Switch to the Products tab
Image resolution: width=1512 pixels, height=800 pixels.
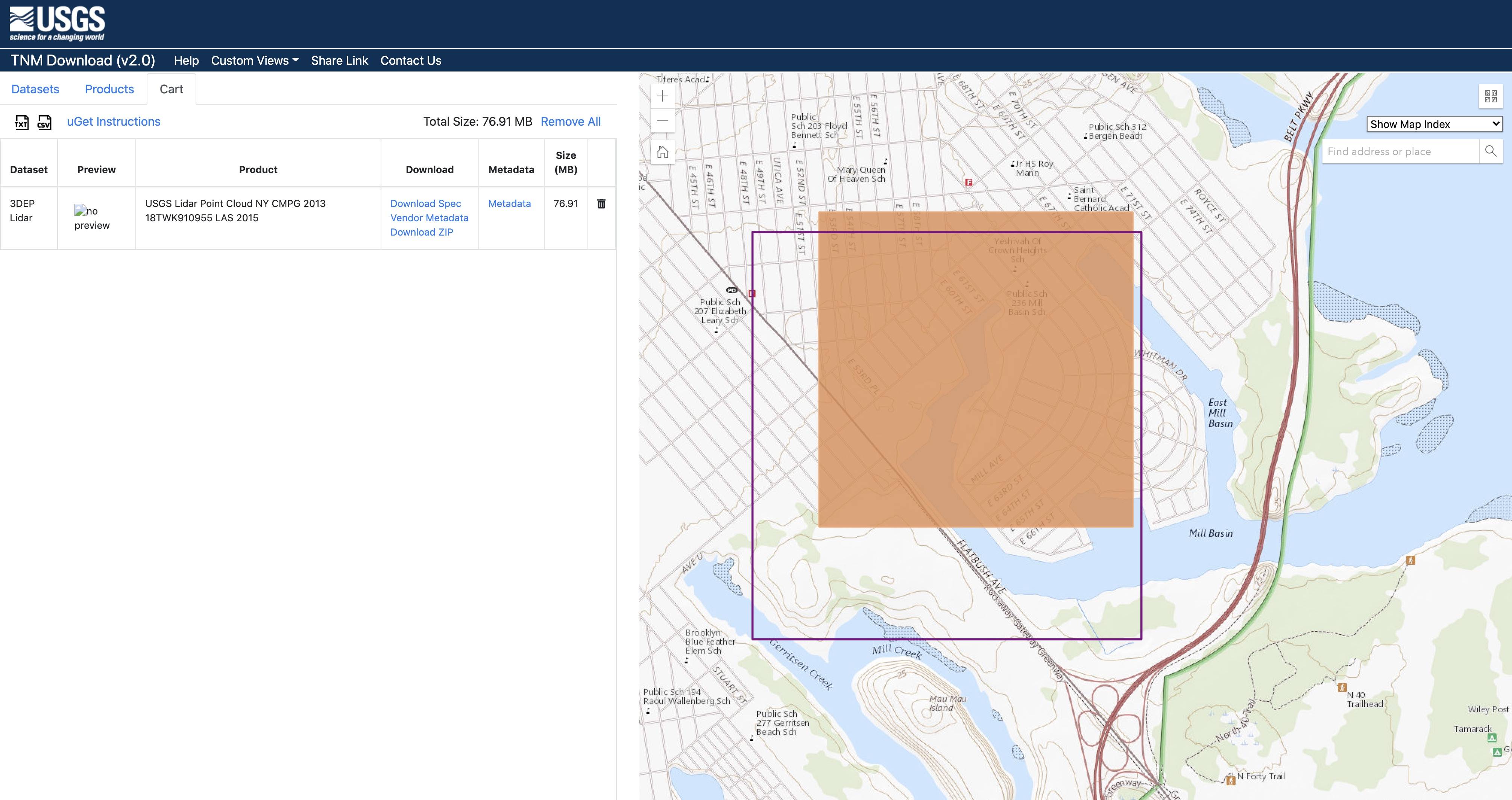coord(109,89)
